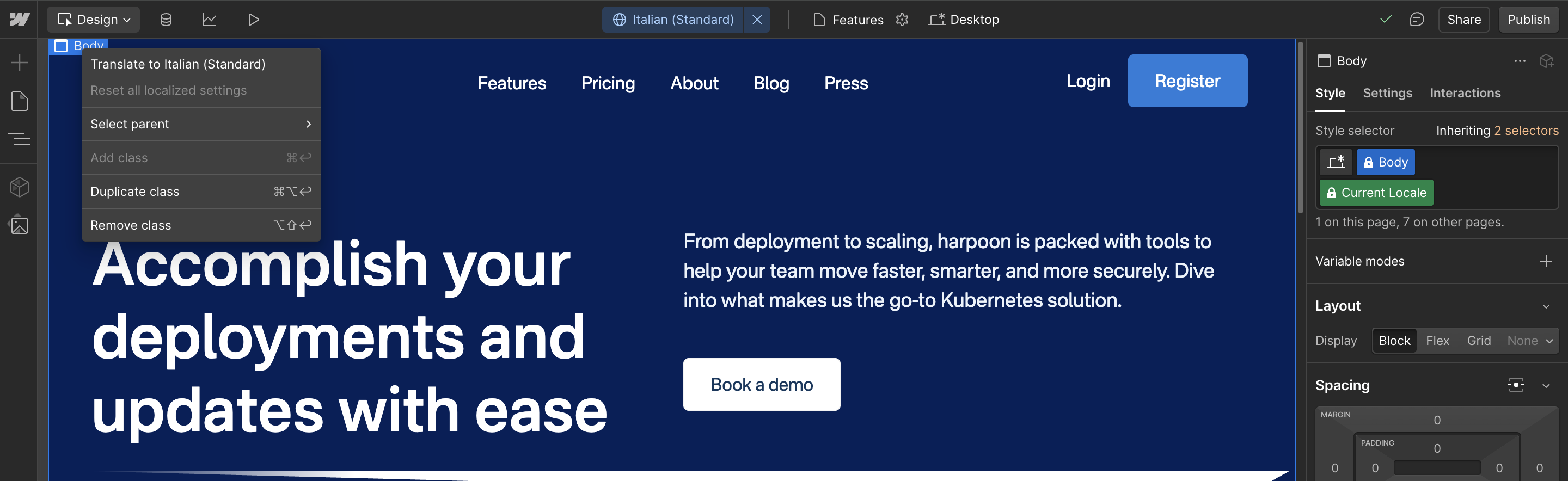Image resolution: width=1568 pixels, height=481 pixels.
Task: Open Spacing box options icon
Action: pyautogui.click(x=1516, y=384)
